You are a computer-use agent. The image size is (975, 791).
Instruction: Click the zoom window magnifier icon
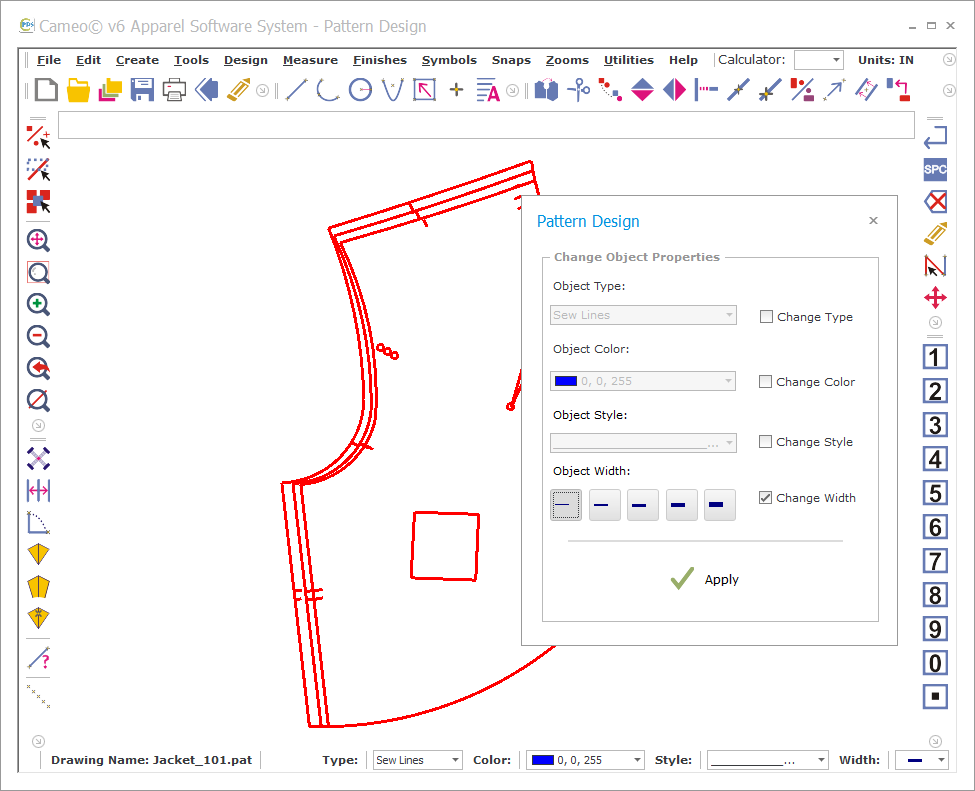(x=39, y=272)
